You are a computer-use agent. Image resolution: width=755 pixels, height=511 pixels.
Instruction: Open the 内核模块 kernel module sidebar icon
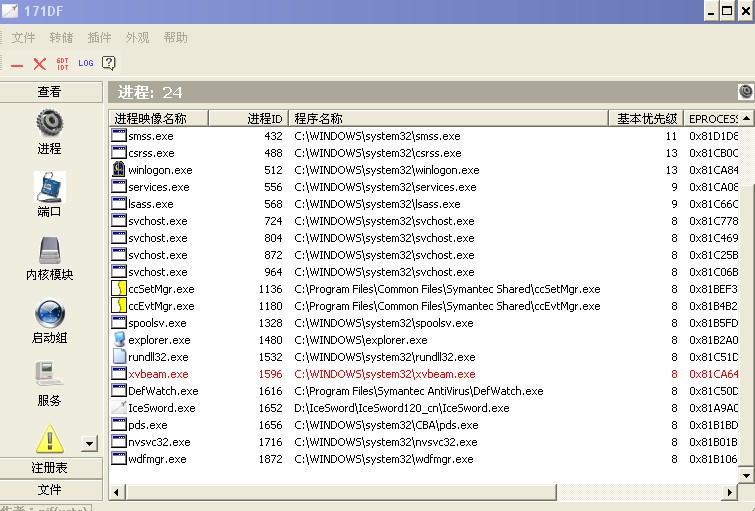[50, 251]
